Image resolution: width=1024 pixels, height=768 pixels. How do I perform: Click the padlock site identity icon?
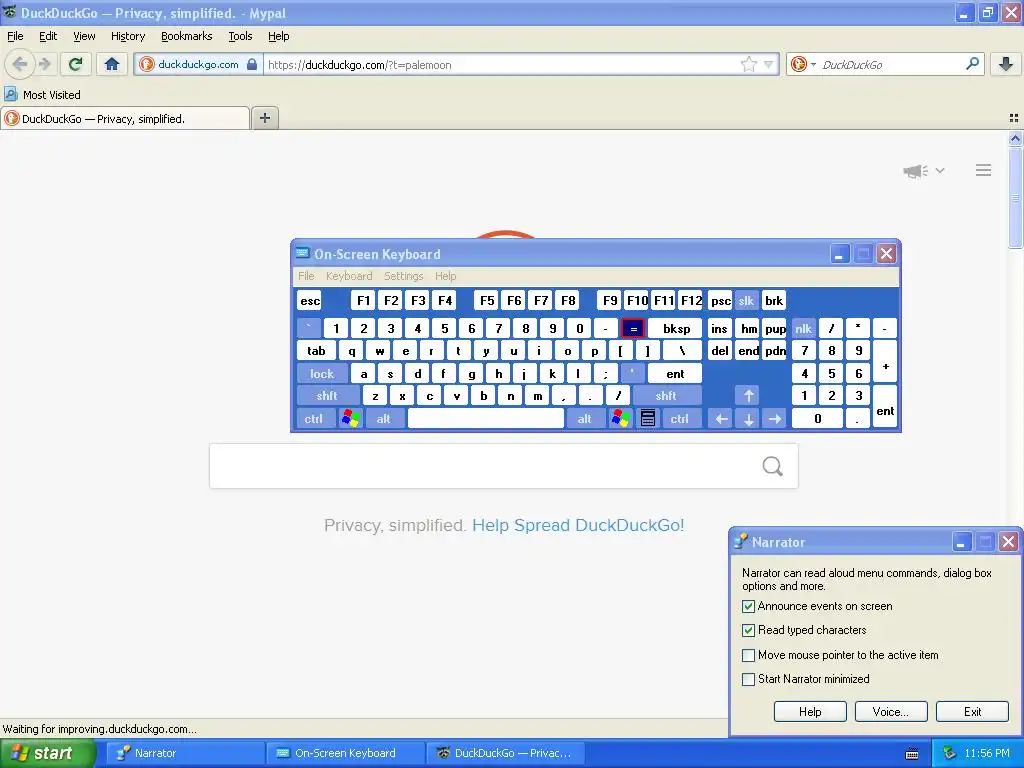(x=252, y=64)
